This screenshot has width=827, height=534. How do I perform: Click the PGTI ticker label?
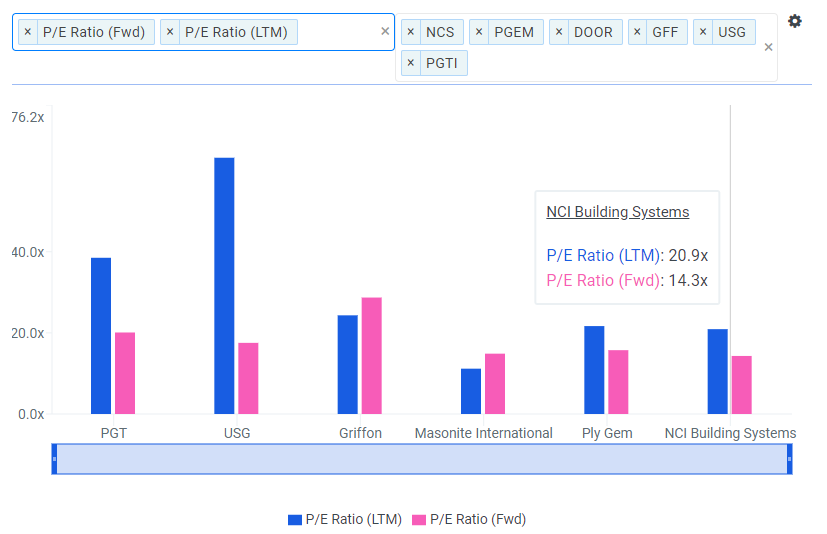pyautogui.click(x=441, y=63)
